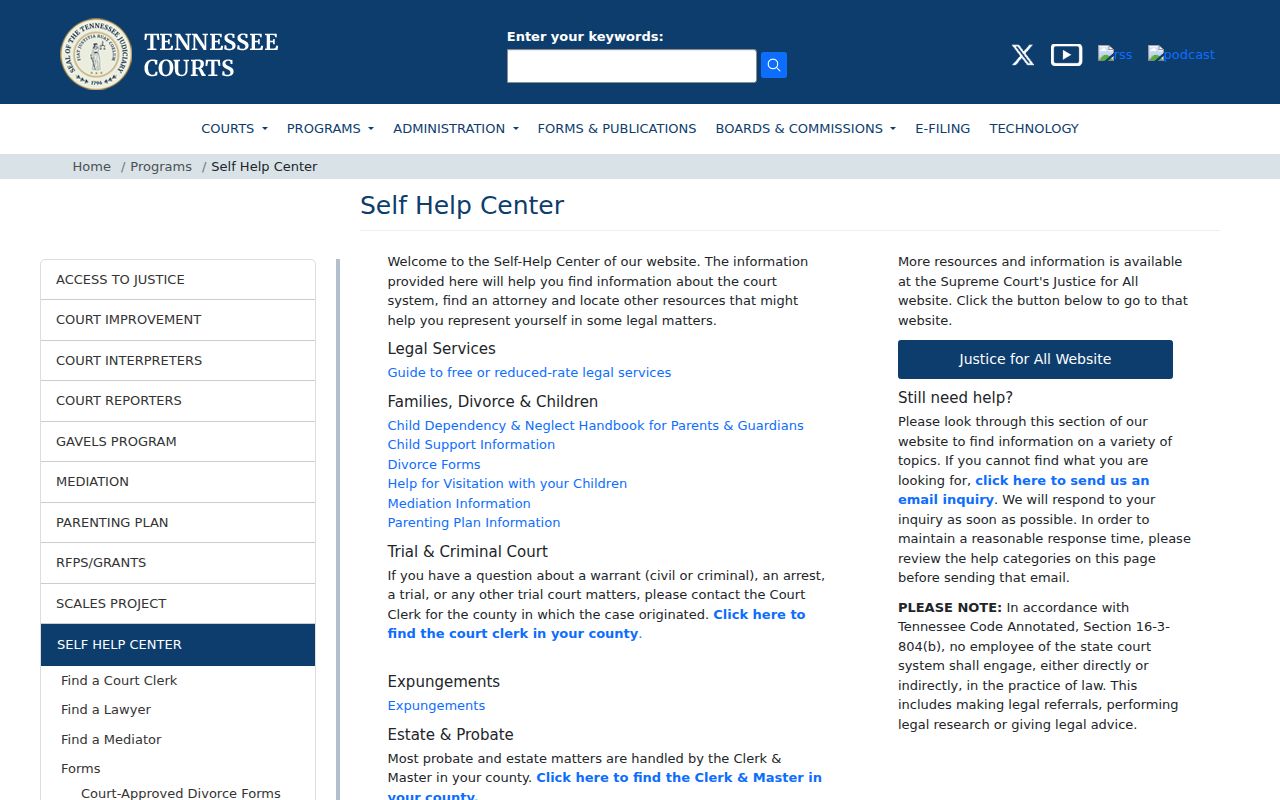Select SCALES Project in sidebar
This screenshot has width=1280, height=800.
point(178,603)
